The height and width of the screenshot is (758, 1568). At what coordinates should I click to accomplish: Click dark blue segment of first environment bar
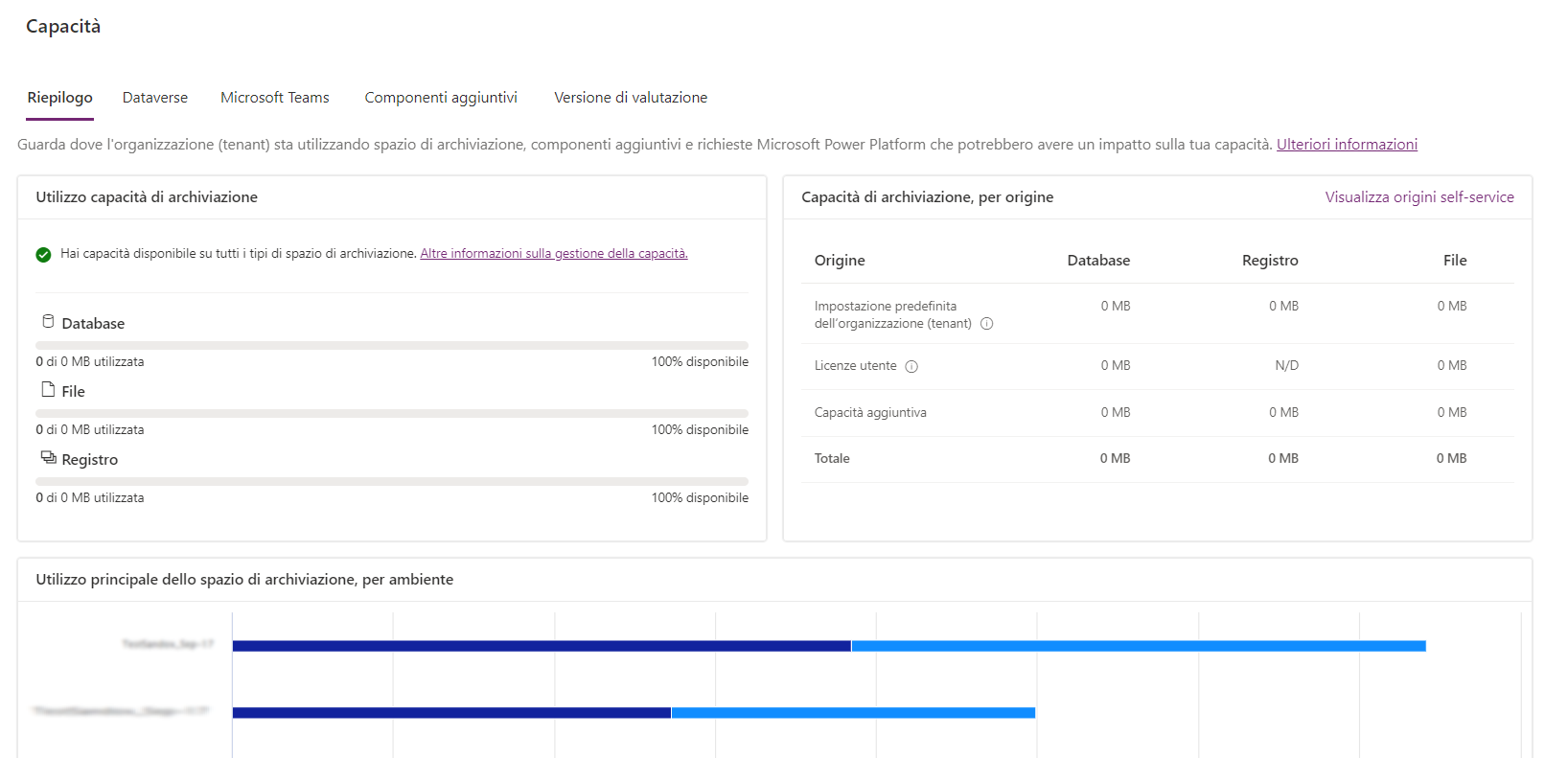[542, 646]
